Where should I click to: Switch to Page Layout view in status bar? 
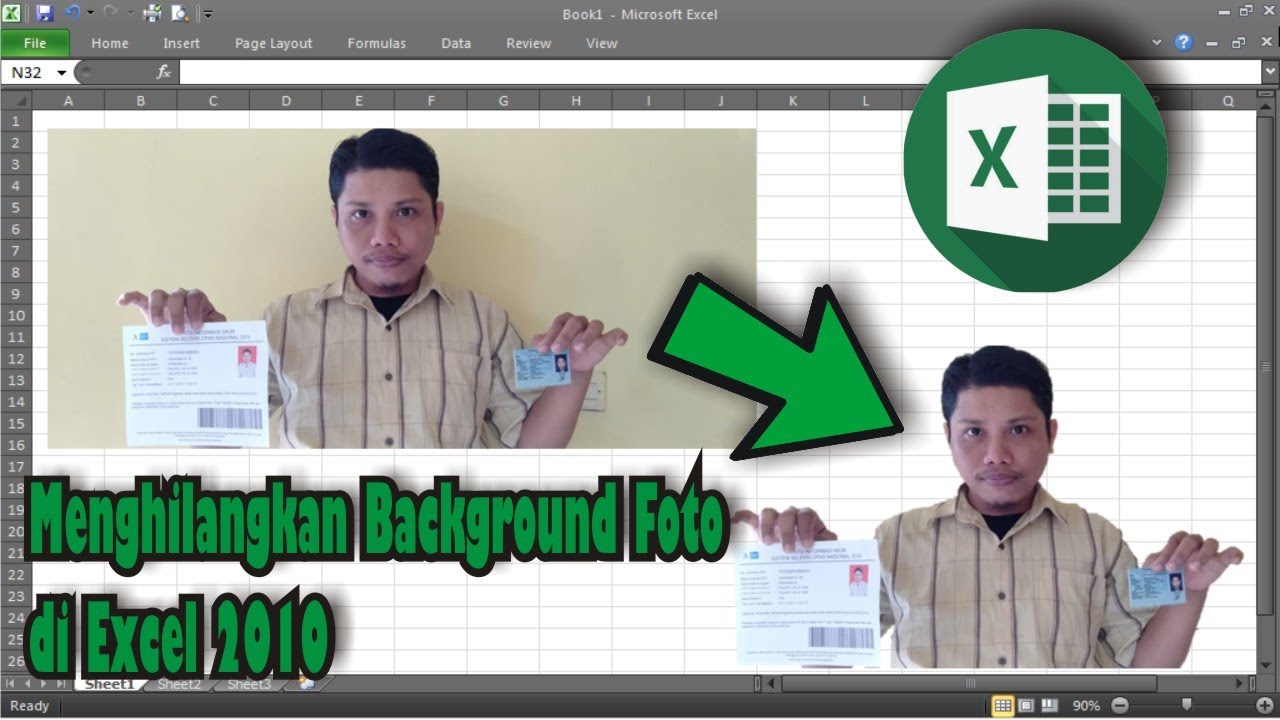click(1026, 706)
